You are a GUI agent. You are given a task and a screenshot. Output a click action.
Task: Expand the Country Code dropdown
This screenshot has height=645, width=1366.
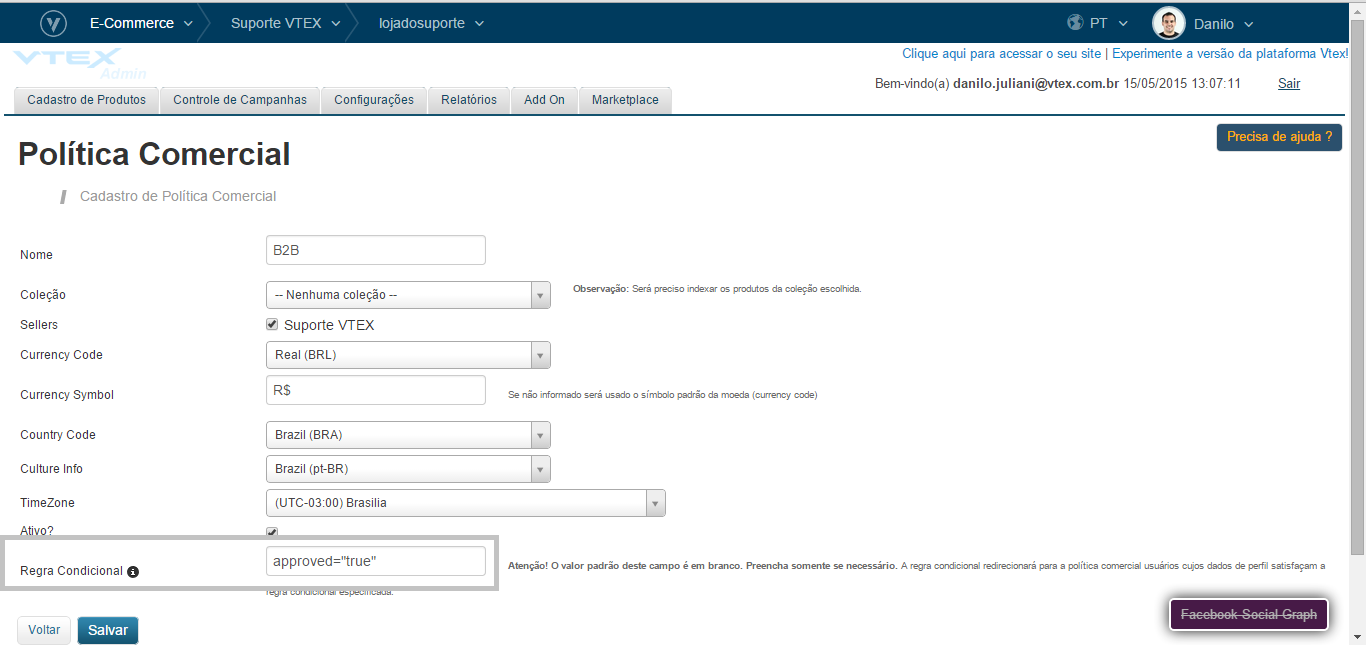[x=408, y=435]
